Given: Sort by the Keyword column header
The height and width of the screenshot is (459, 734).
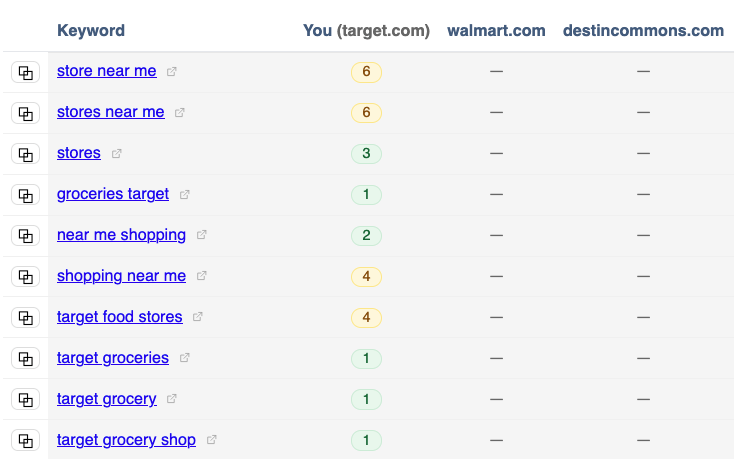Looking at the screenshot, I should (x=91, y=30).
